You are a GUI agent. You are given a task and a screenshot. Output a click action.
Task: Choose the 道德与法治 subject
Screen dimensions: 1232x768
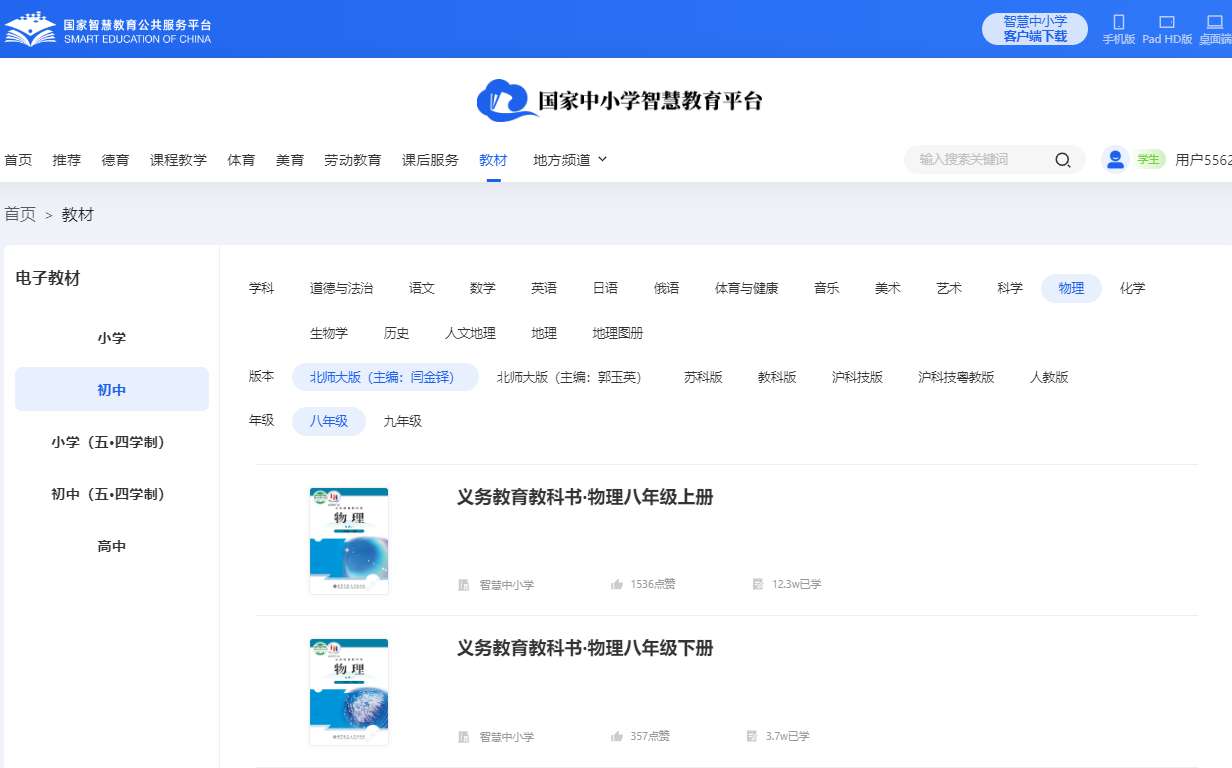pyautogui.click(x=341, y=288)
